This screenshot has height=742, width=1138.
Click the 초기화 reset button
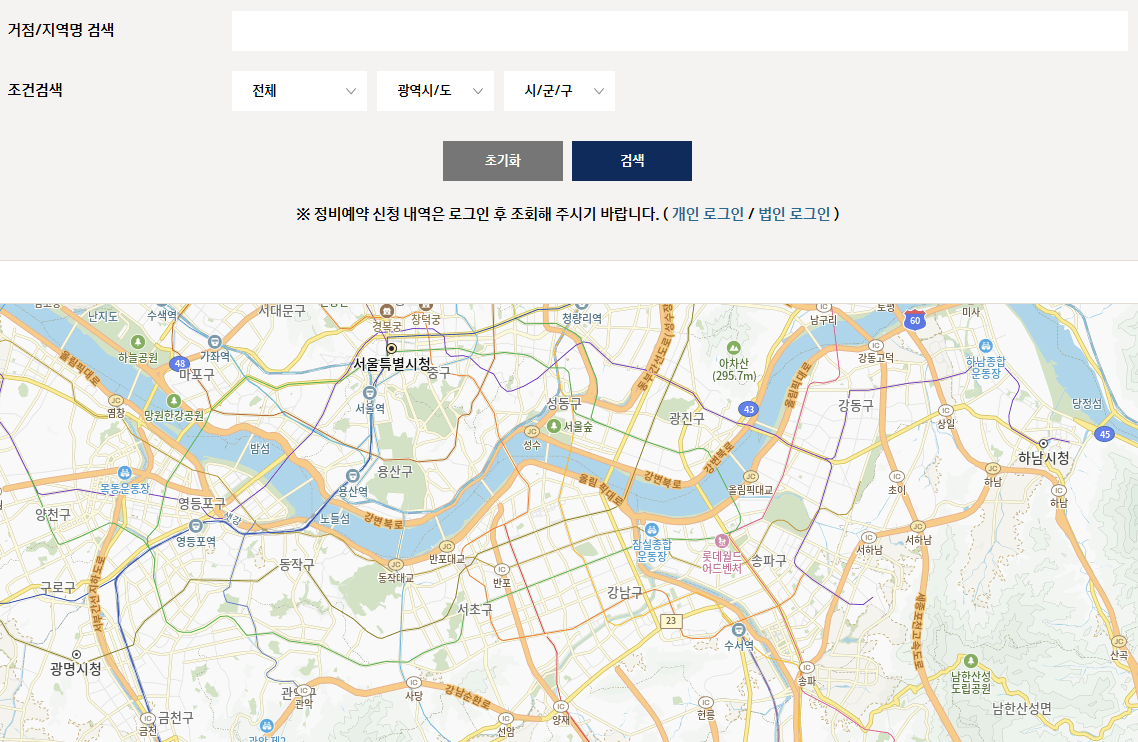(x=502, y=160)
